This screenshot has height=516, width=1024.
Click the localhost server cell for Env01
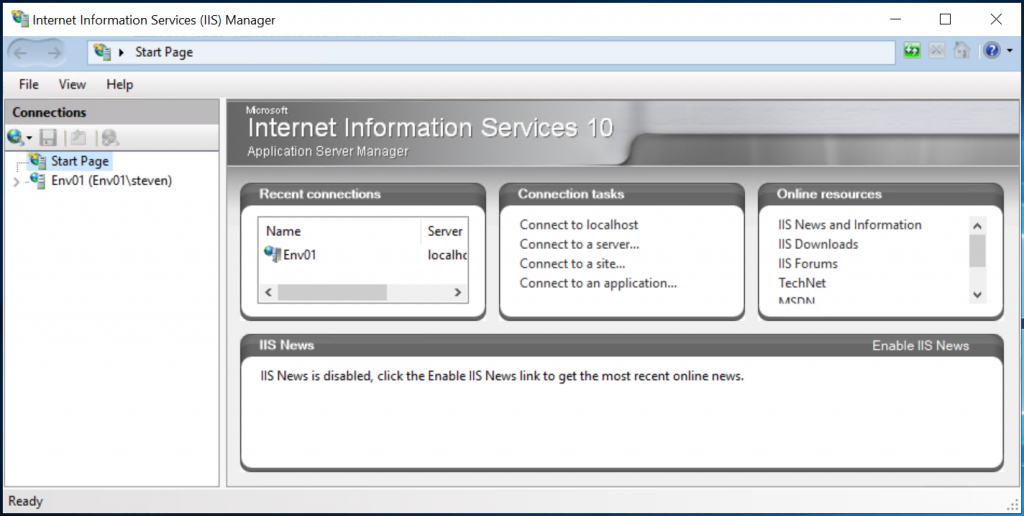[447, 255]
